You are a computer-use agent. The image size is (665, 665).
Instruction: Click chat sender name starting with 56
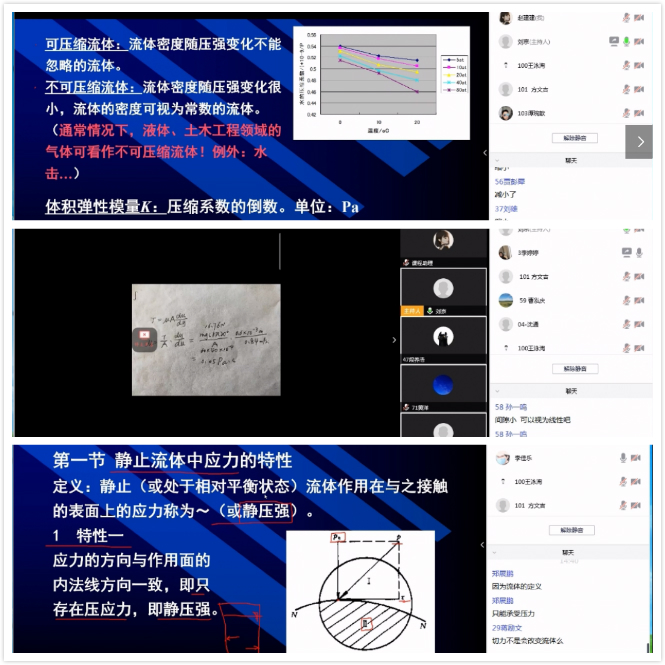(x=509, y=182)
